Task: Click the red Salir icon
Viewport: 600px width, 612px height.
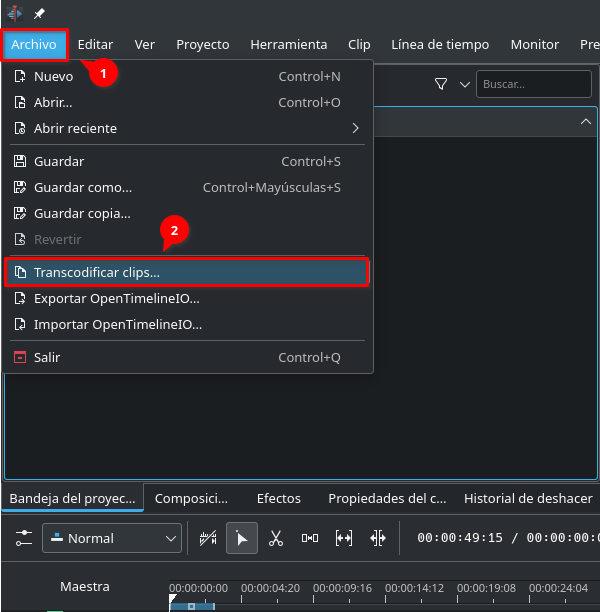Action: pyautogui.click(x=20, y=357)
